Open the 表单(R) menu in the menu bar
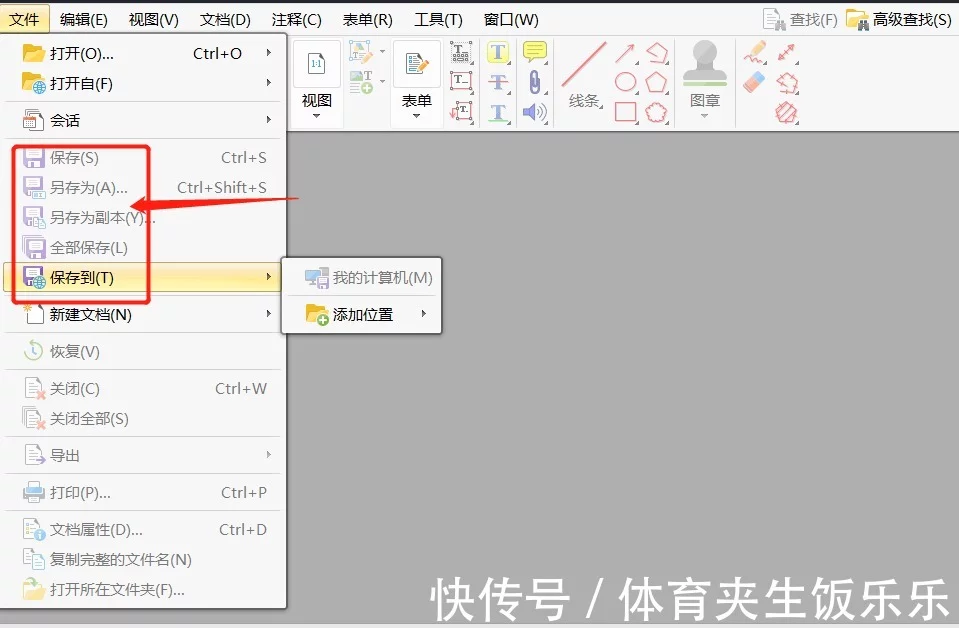This screenshot has width=959, height=628. (x=368, y=20)
